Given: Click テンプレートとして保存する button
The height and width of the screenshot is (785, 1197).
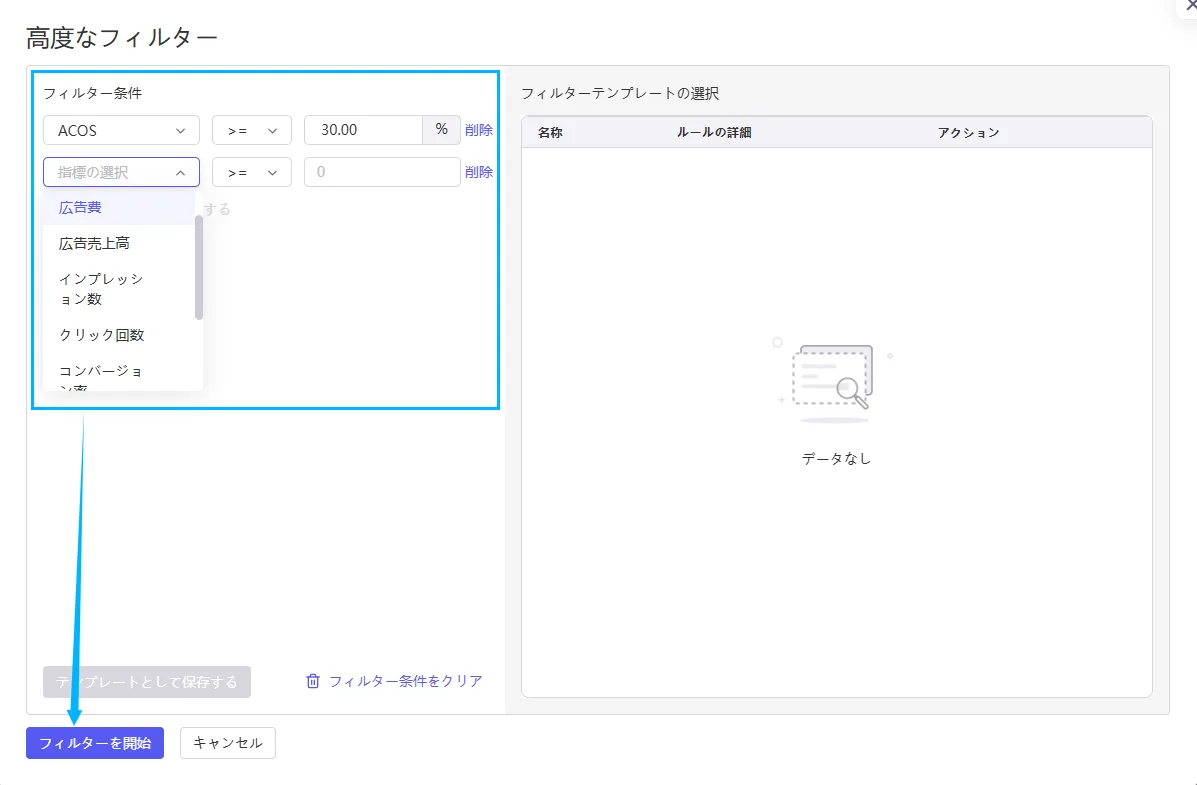Looking at the screenshot, I should (147, 681).
